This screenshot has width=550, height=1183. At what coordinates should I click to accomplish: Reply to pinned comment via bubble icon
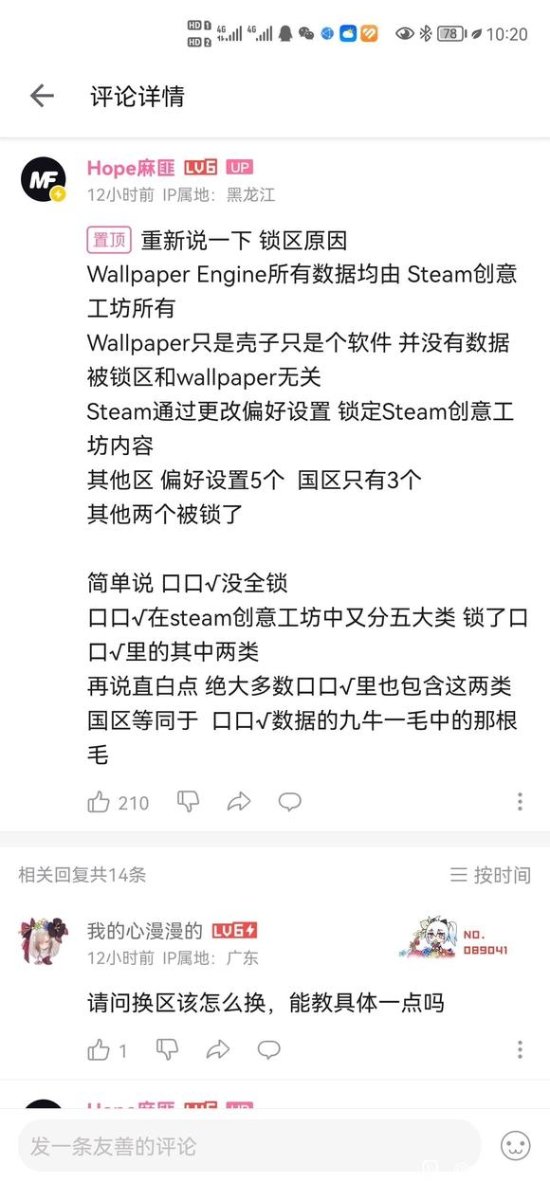290,802
